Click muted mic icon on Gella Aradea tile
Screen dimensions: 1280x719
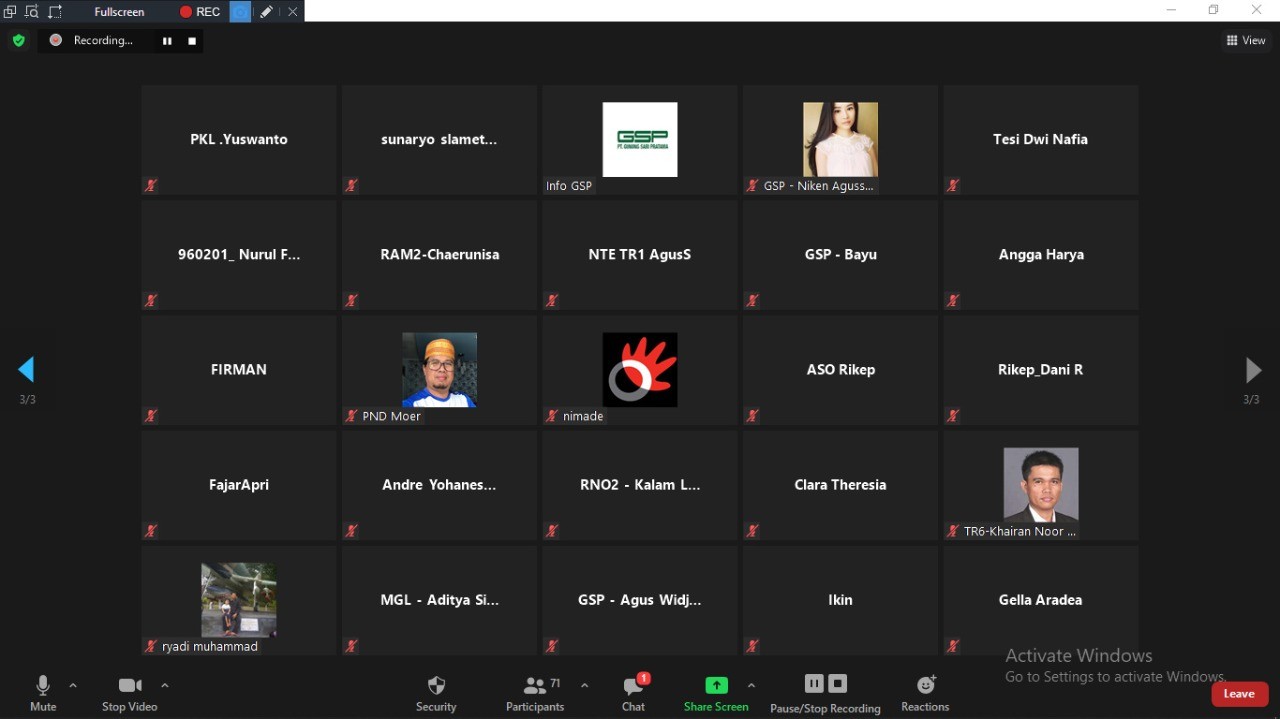coord(953,646)
